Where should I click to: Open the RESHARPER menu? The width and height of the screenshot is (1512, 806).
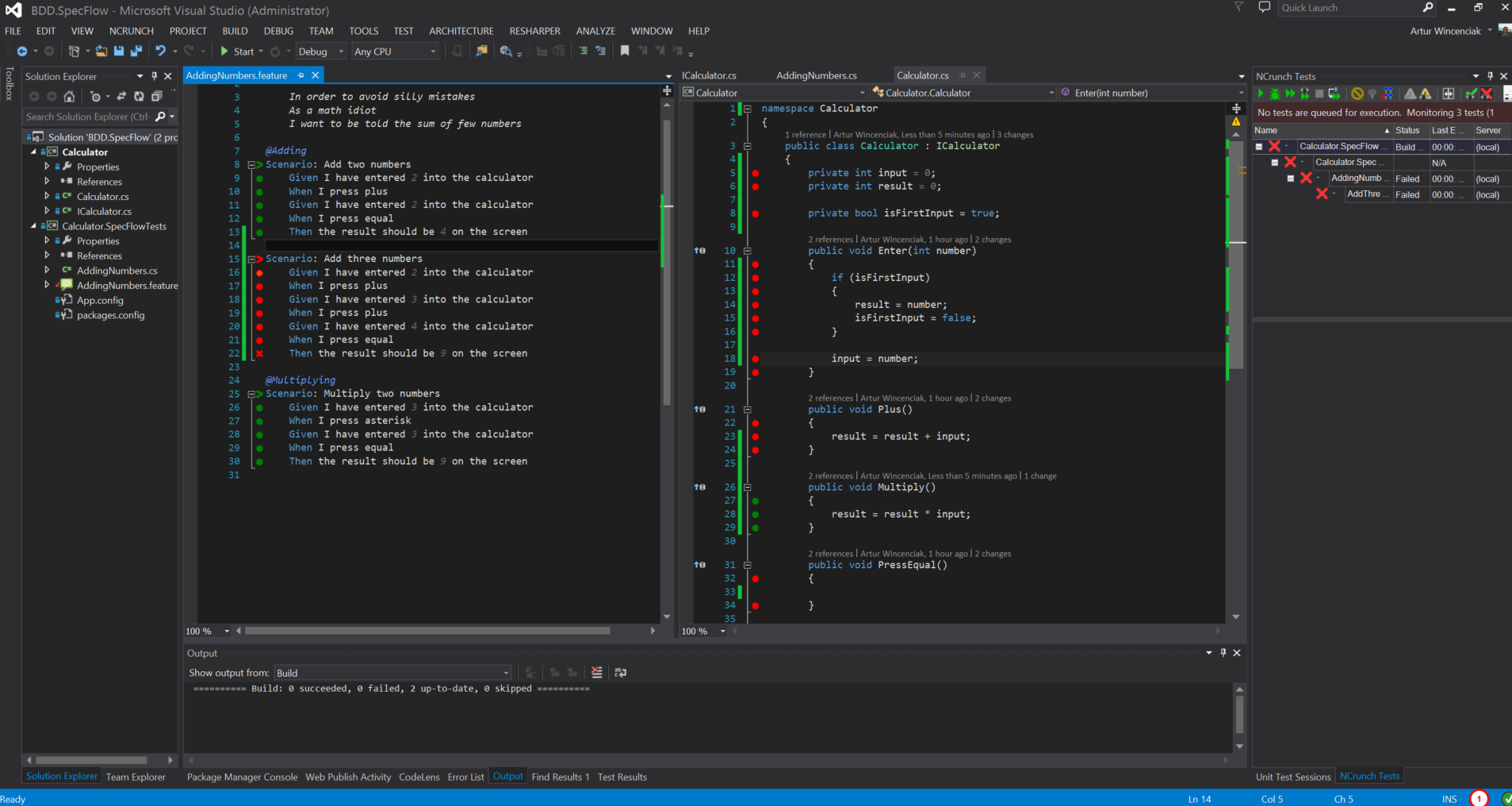(x=534, y=31)
